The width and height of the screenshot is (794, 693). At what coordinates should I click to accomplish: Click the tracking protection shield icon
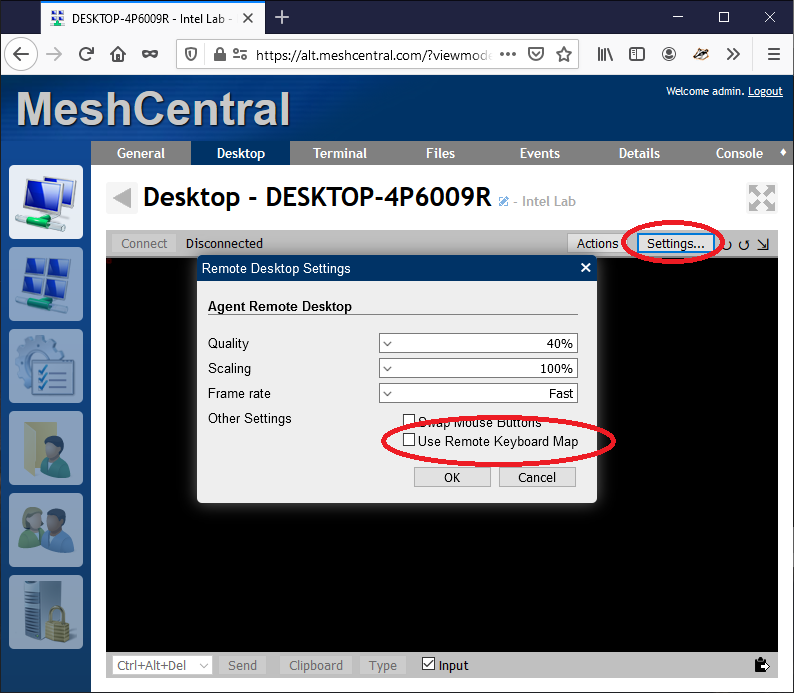[191, 54]
